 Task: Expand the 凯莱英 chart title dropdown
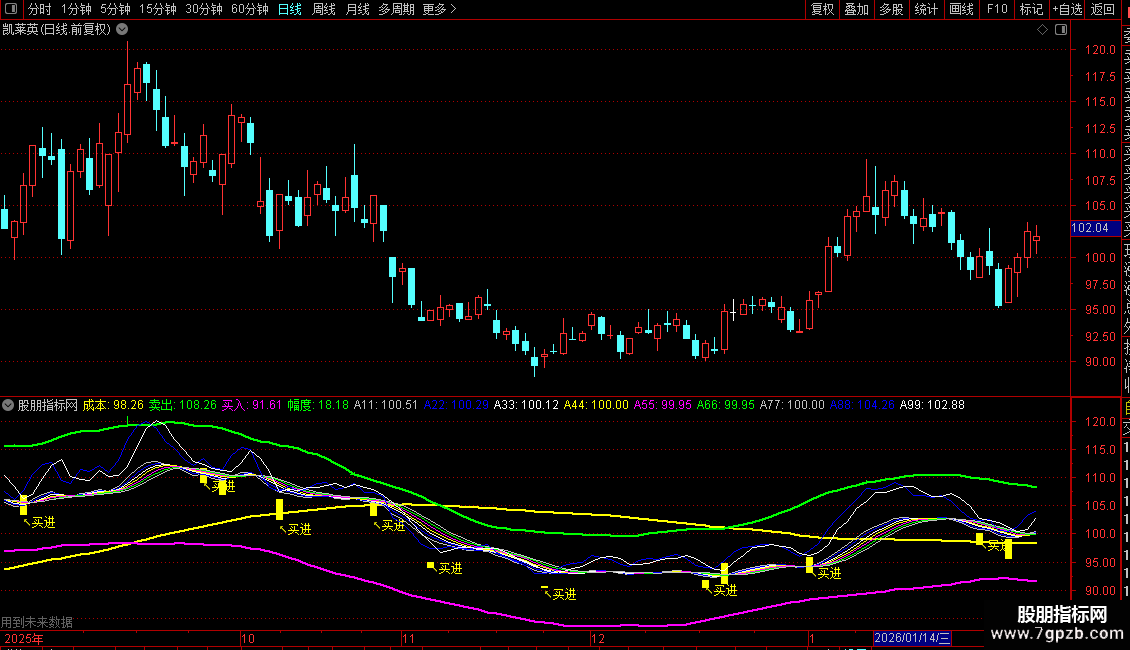pos(122,29)
